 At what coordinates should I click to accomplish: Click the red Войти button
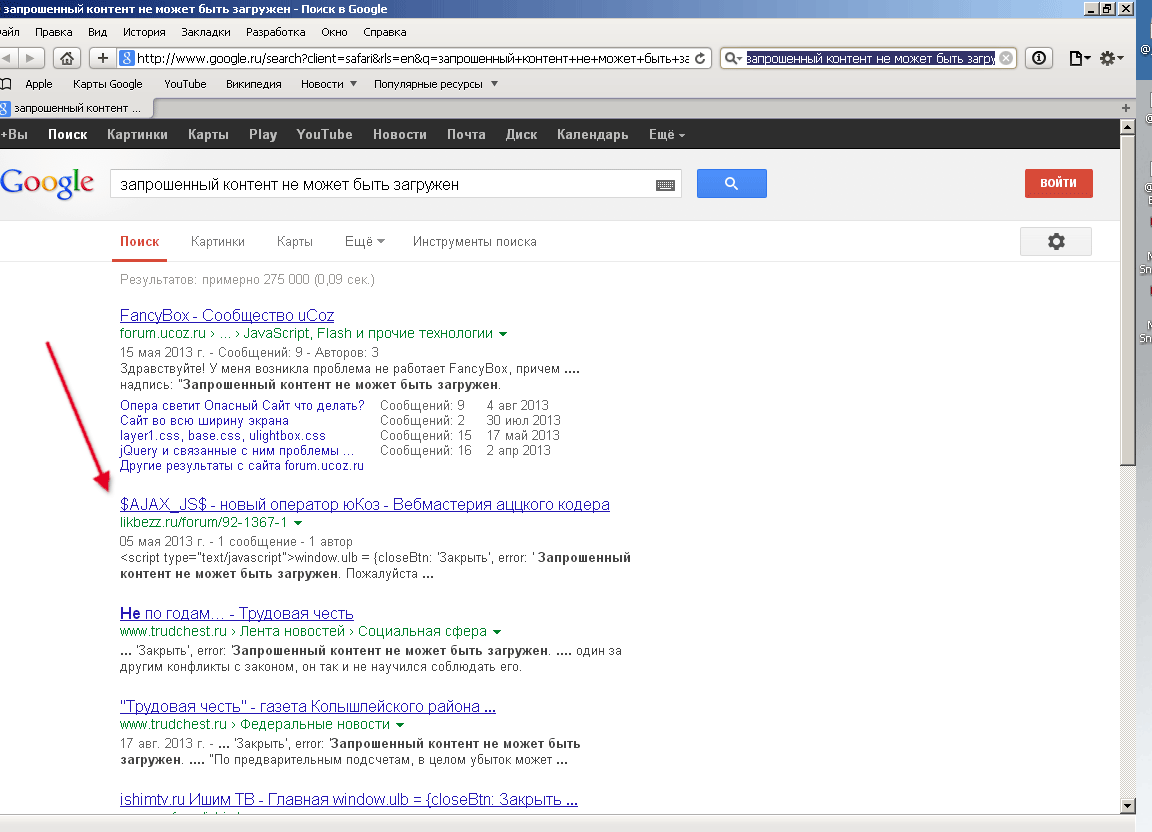(1059, 183)
